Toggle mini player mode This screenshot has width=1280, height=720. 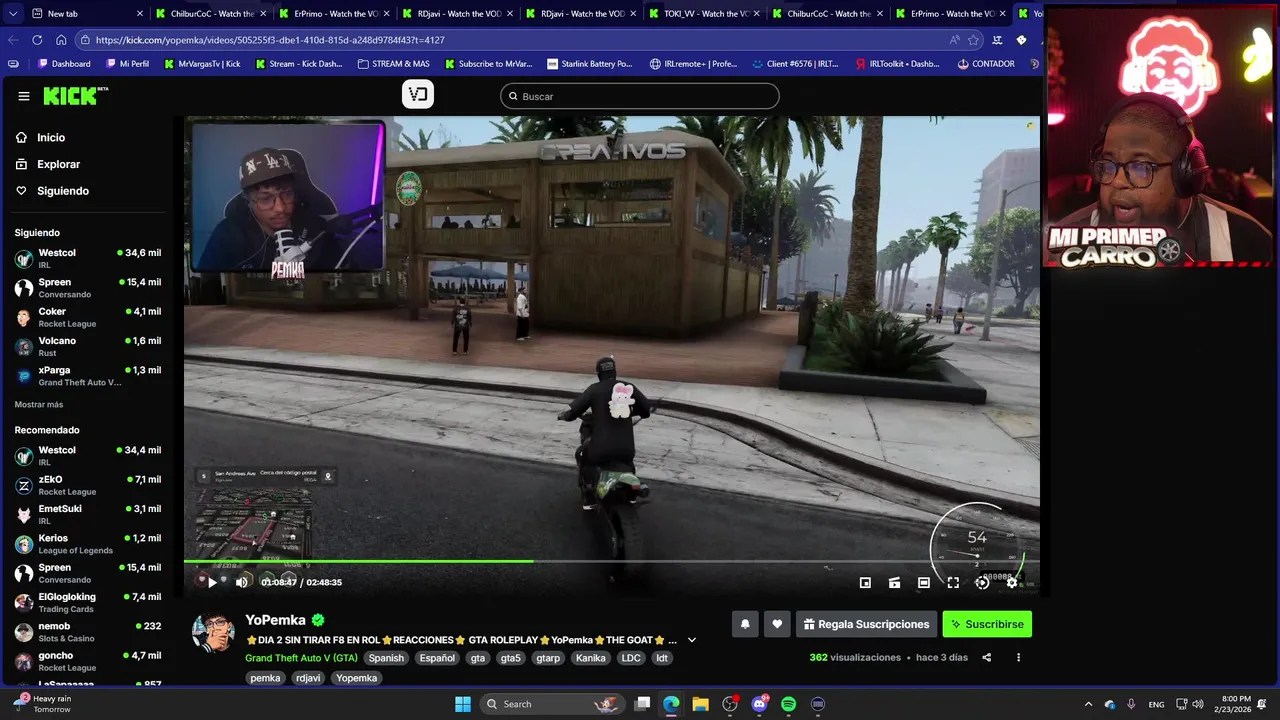[865, 582]
